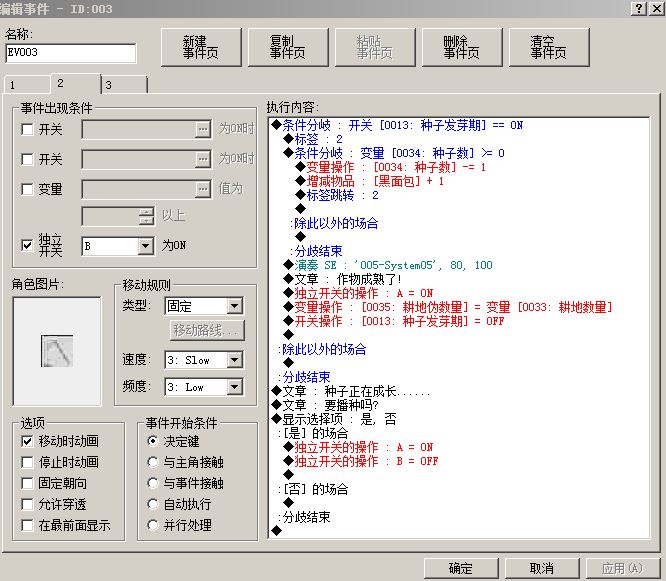Open variable selector ellipsis button

pyautogui.click(x=203, y=189)
